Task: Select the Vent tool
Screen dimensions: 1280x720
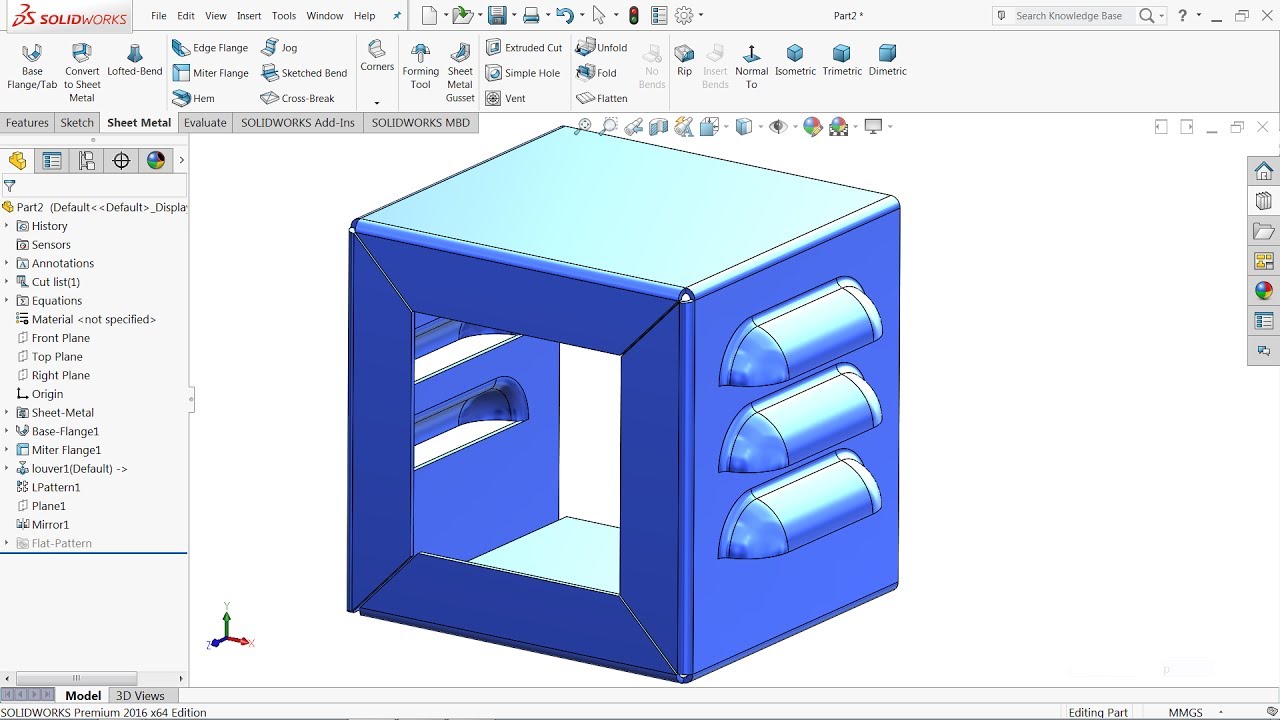Action: [505, 98]
